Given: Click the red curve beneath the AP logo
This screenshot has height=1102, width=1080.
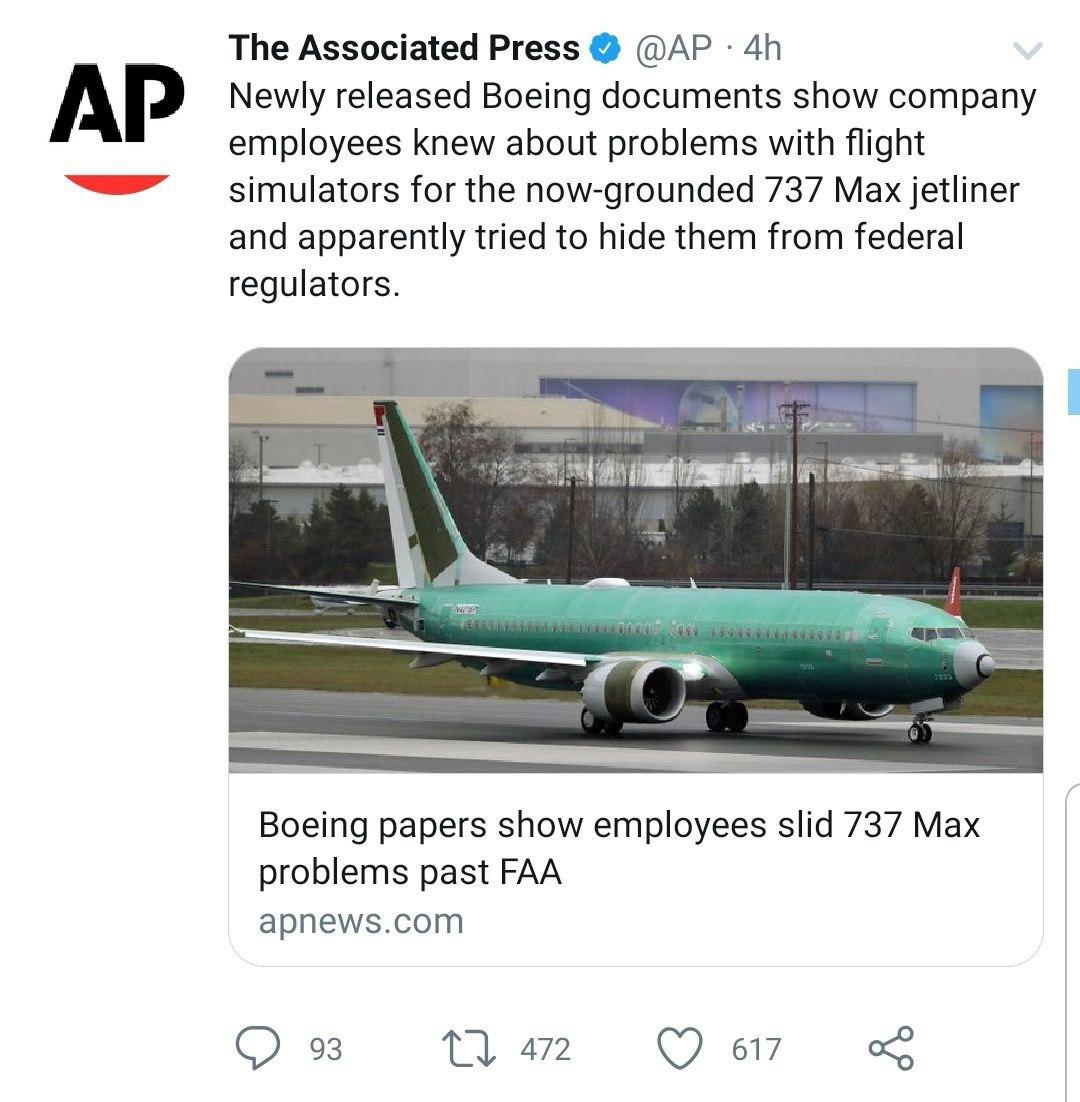Looking at the screenshot, I should point(116,183).
